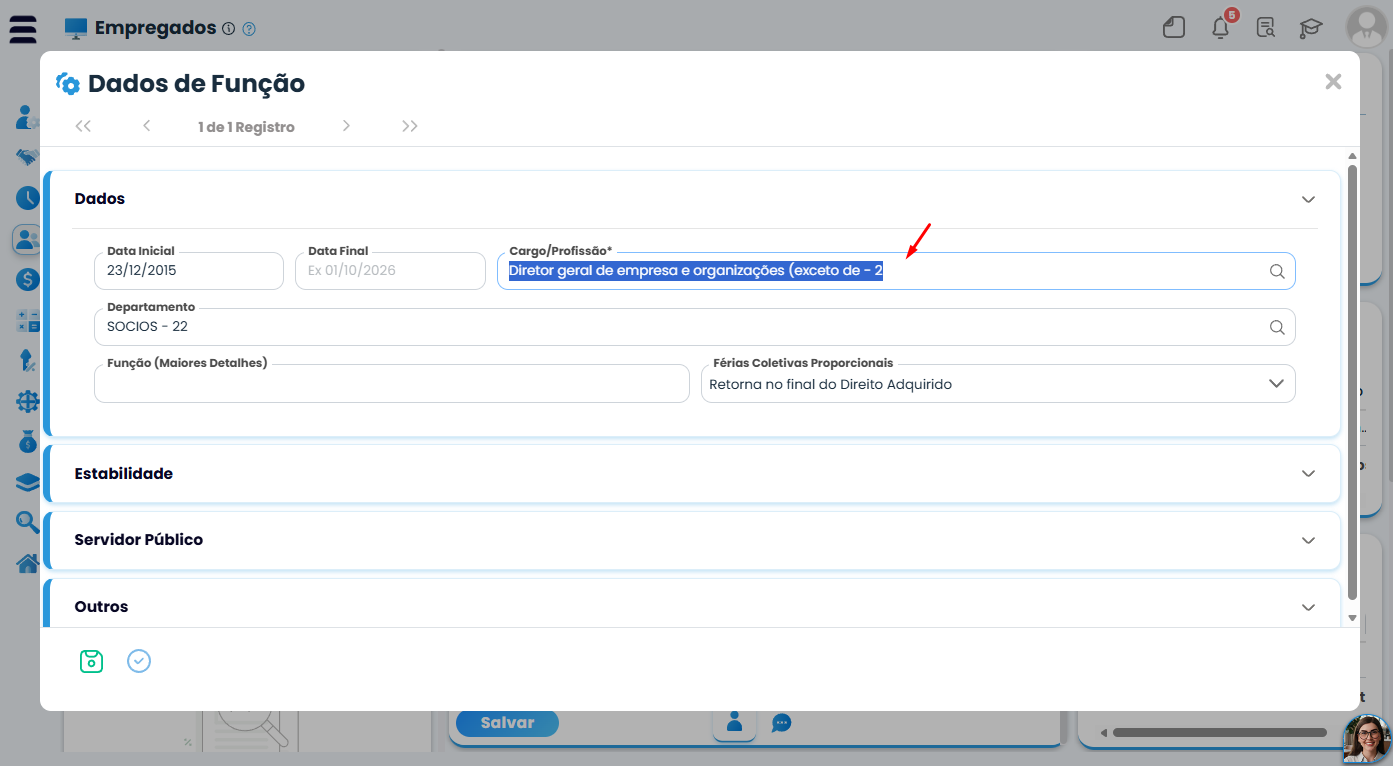Screen dimensions: 1393x766
Task: Click the Função (Maiores Detalhes) field
Action: 392,384
